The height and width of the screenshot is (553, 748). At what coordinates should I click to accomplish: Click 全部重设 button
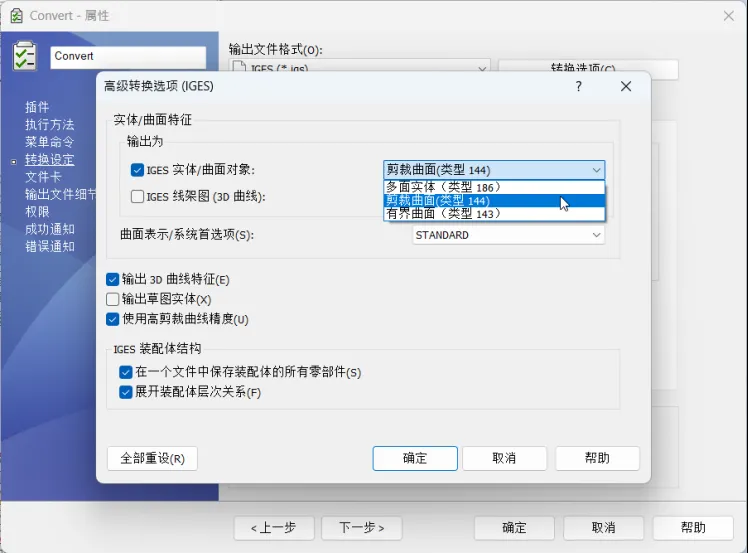pos(152,458)
